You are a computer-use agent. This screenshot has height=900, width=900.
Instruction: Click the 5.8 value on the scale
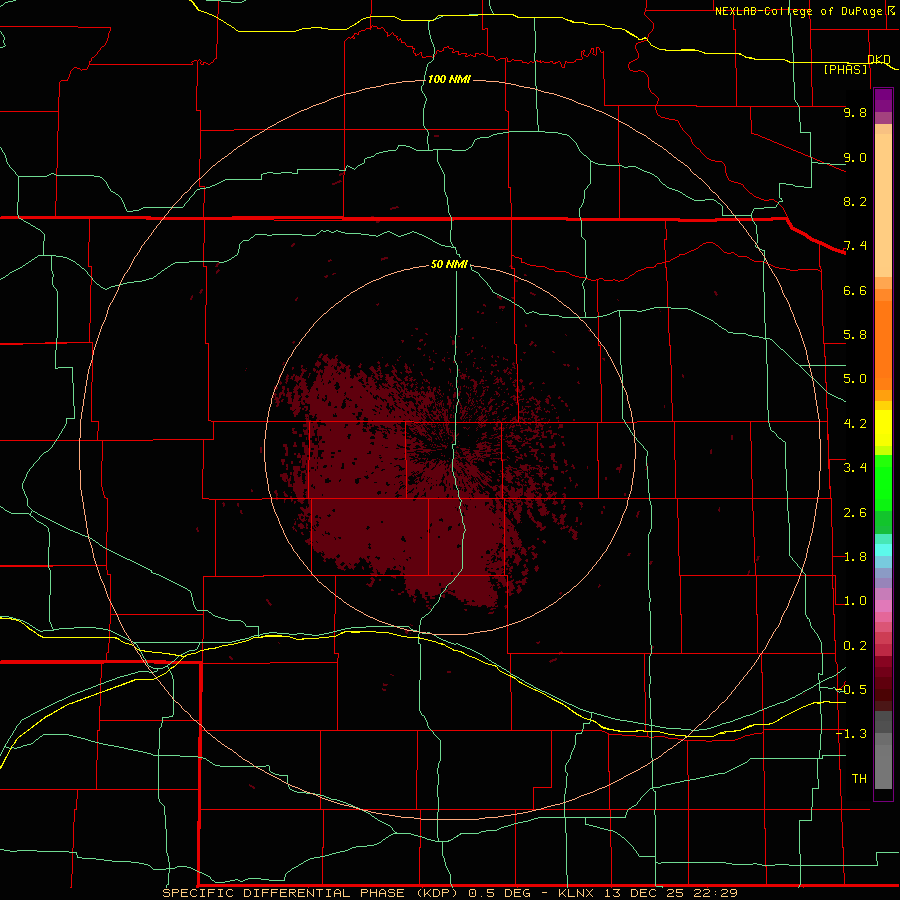[855, 335]
